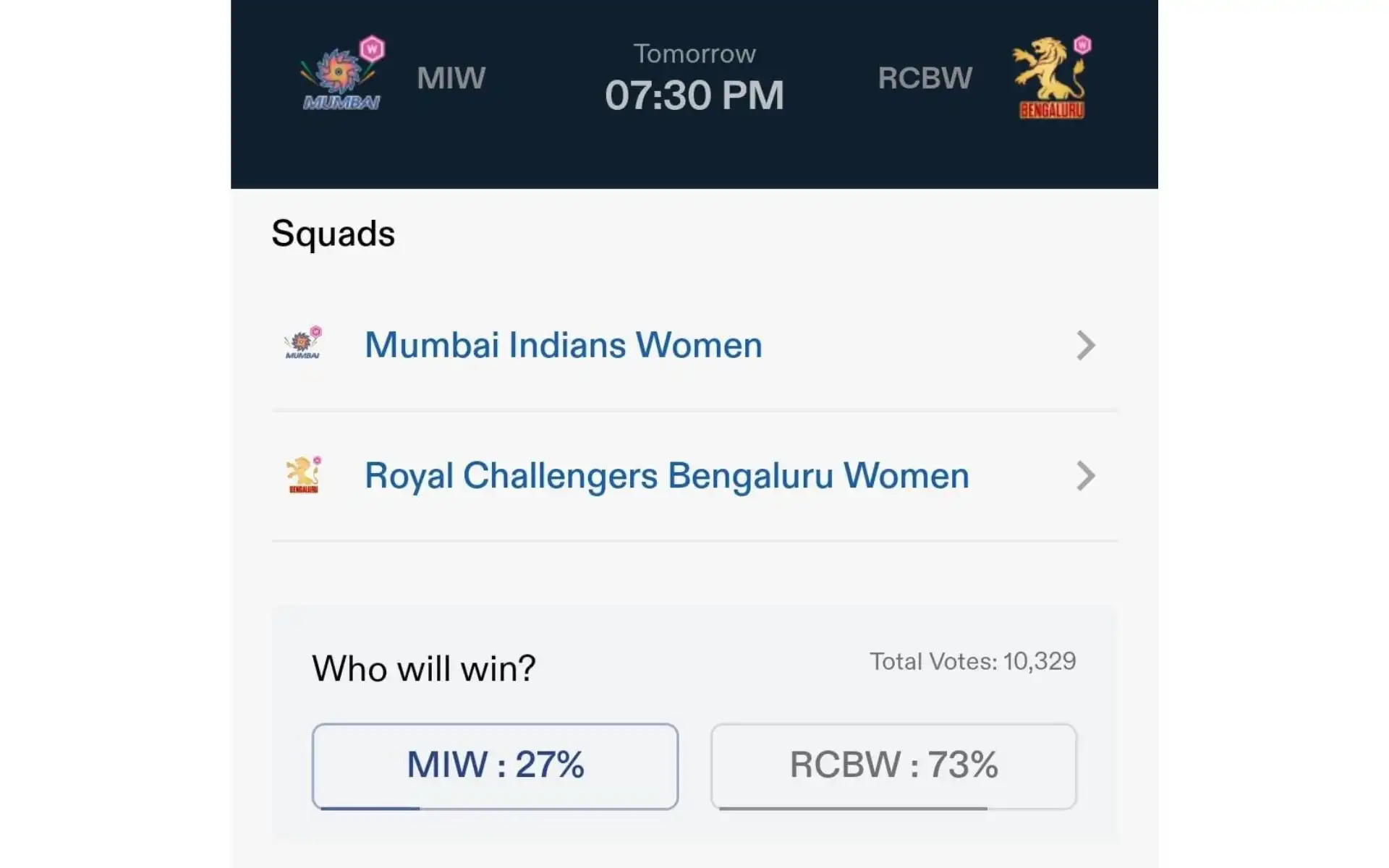Expand Mumbai Indians Women squad chevron
1389x868 pixels.
pyautogui.click(x=1085, y=345)
